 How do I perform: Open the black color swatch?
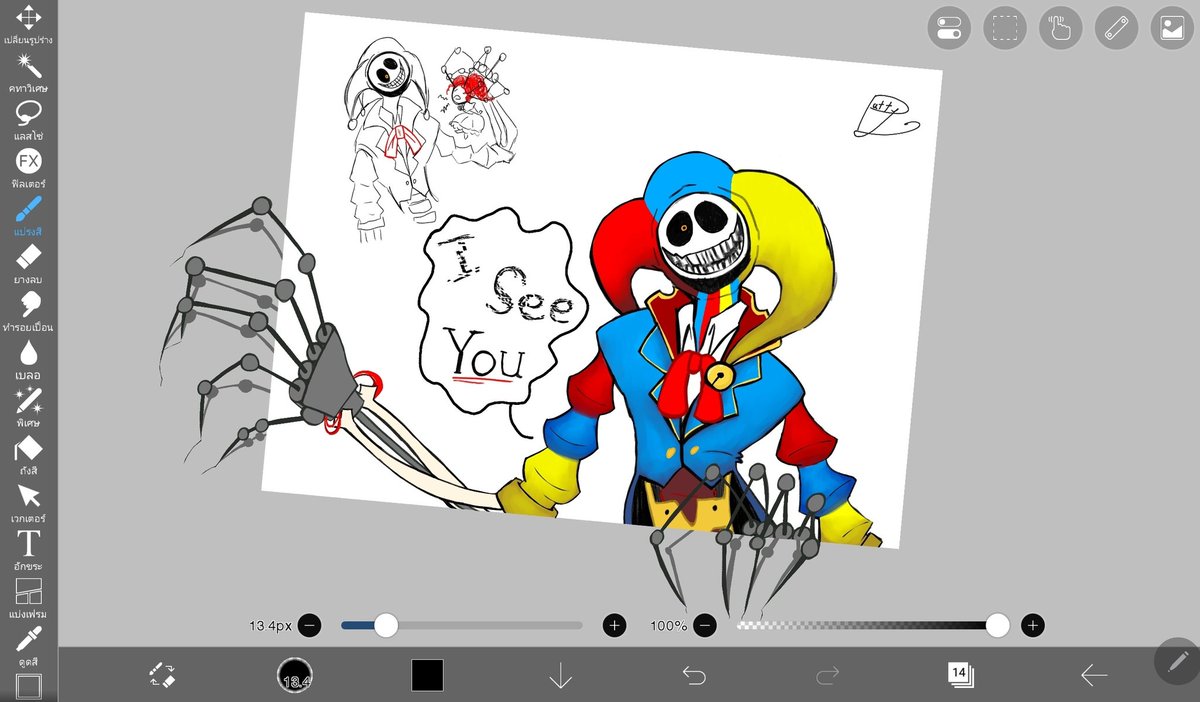427,675
